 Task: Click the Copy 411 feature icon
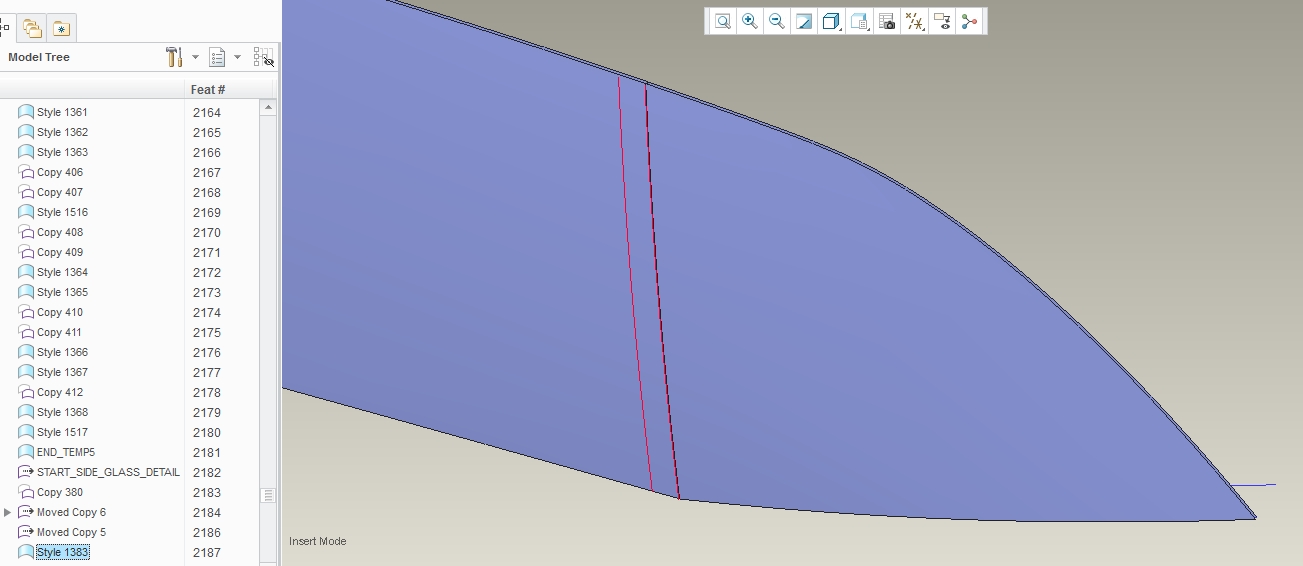[x=26, y=332]
